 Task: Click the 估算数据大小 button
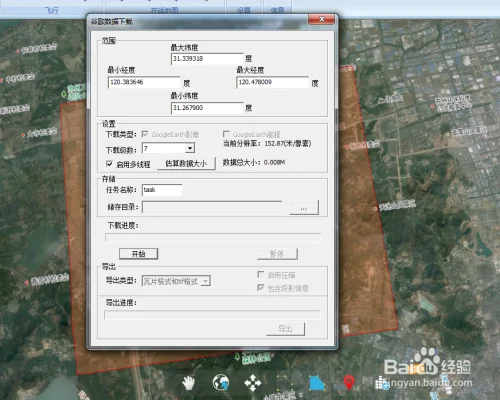point(186,163)
